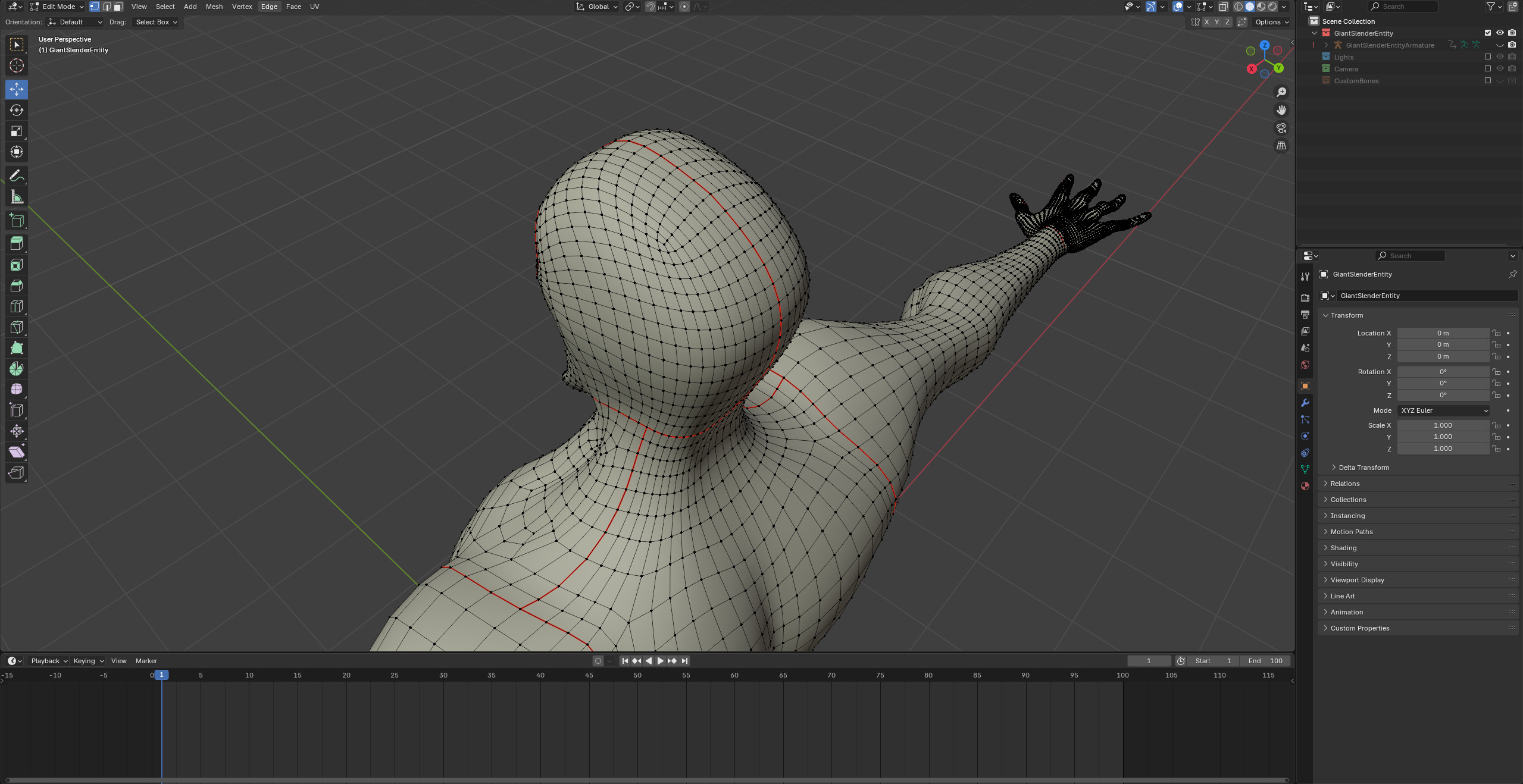Viewport: 1523px width, 784px height.
Task: Toggle GiantSlenderEntity collection exclude checkbox
Action: pyautogui.click(x=1488, y=33)
